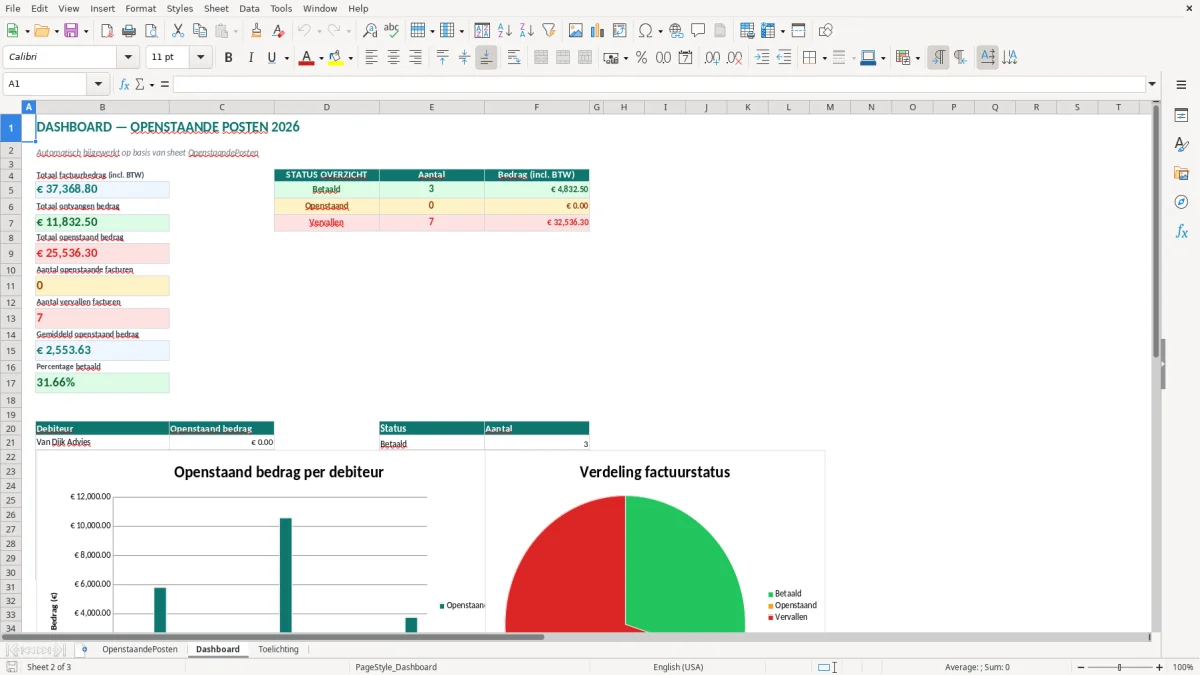Open the Sheet menu
The width and height of the screenshot is (1200, 675).
216,8
